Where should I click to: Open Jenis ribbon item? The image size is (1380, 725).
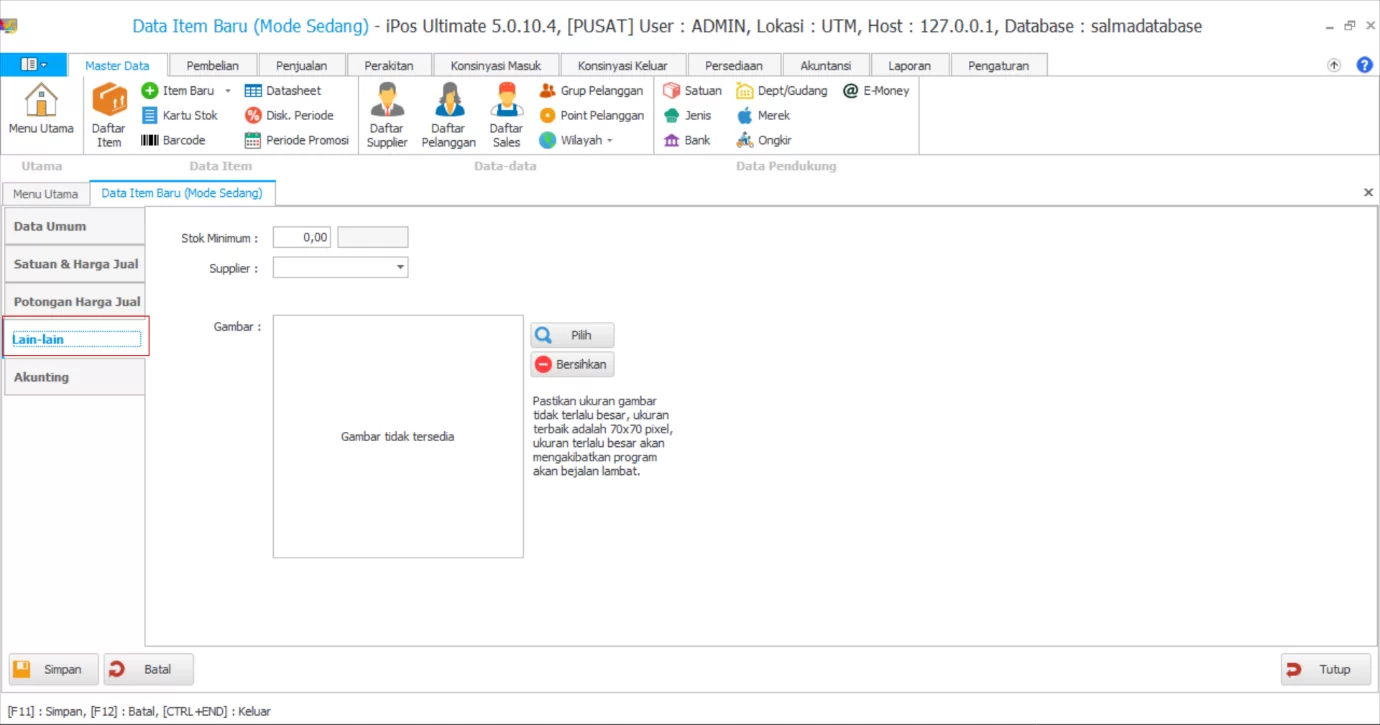point(688,115)
